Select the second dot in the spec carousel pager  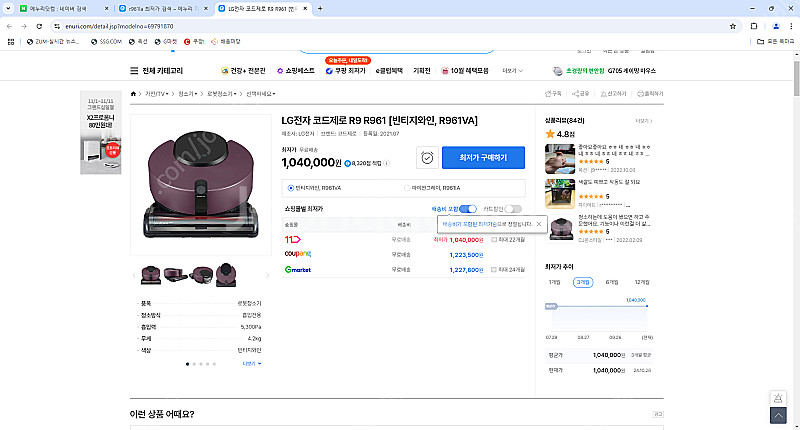(x=194, y=364)
